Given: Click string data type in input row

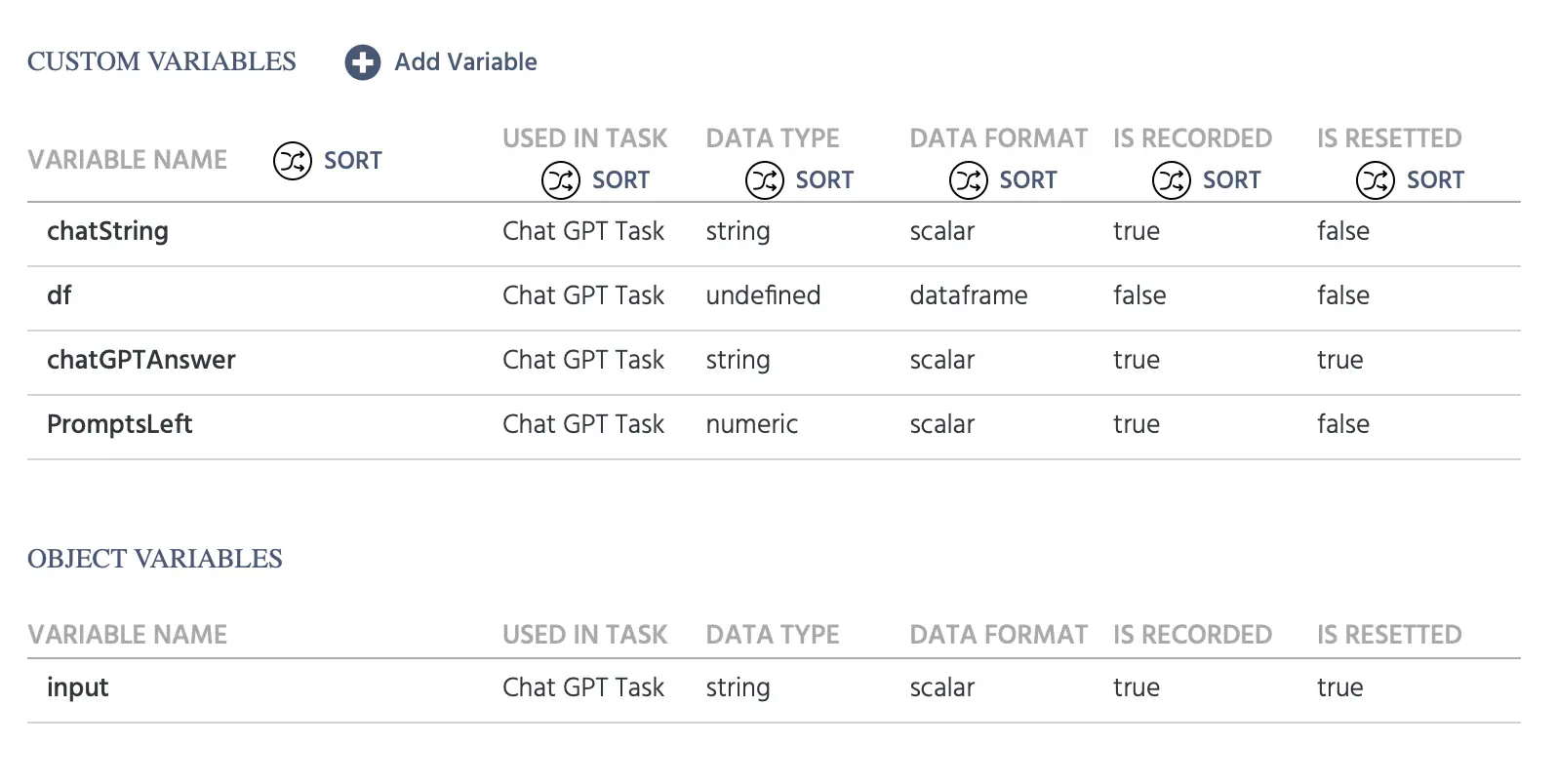Looking at the screenshot, I should pyautogui.click(x=738, y=688).
